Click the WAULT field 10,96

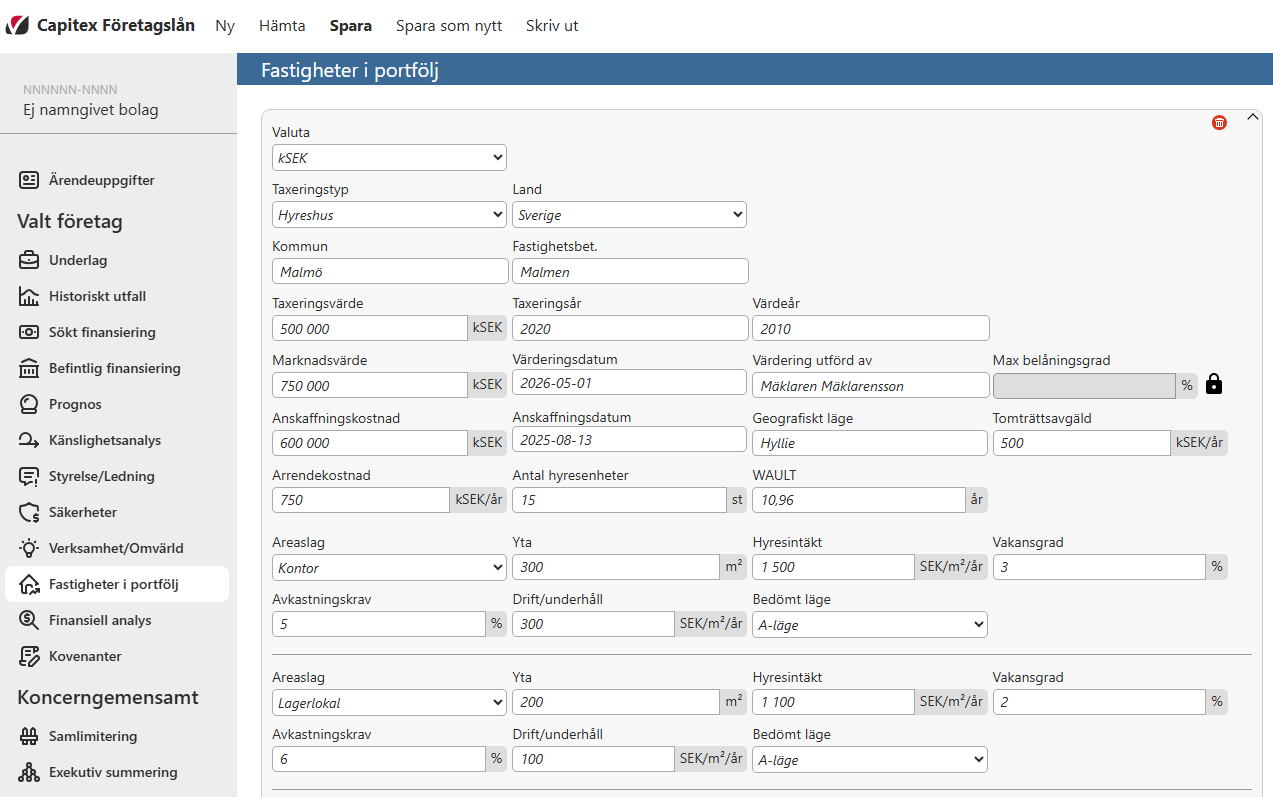click(x=859, y=500)
